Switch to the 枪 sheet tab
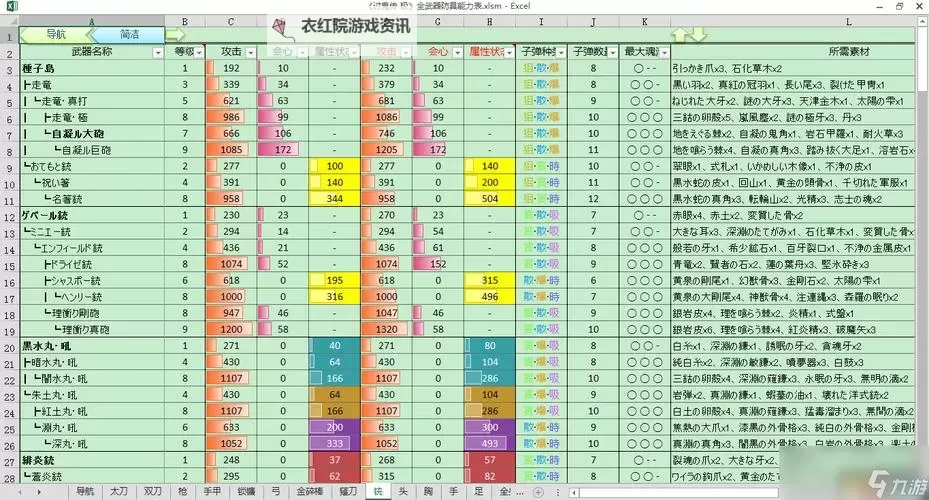This screenshot has height=500, width=929. (183, 492)
